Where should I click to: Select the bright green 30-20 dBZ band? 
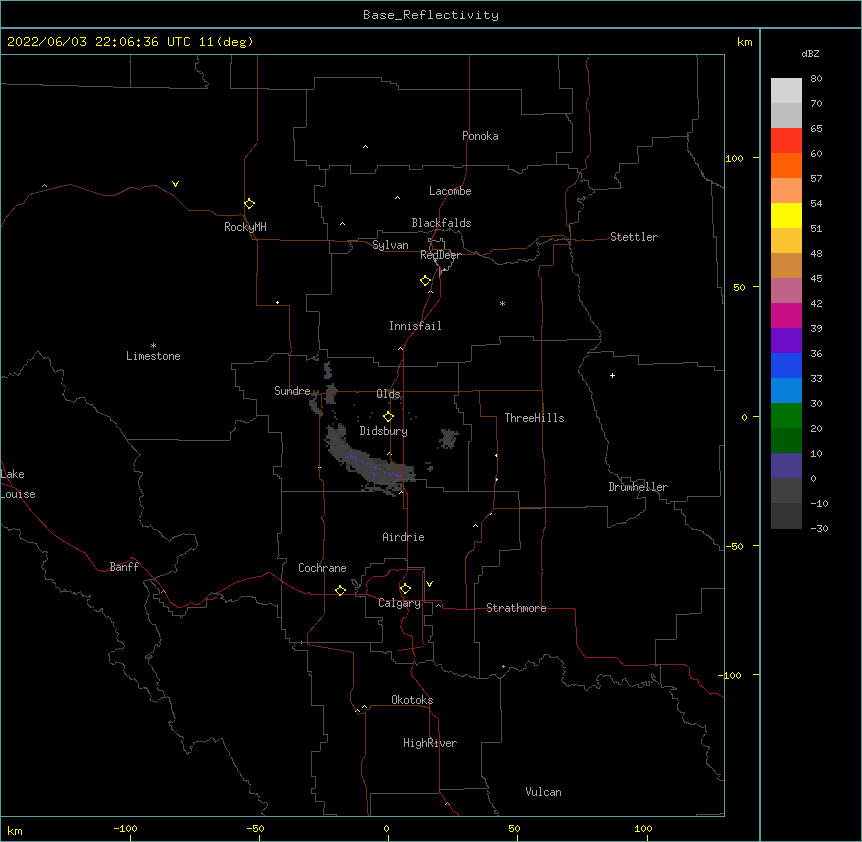(x=786, y=416)
